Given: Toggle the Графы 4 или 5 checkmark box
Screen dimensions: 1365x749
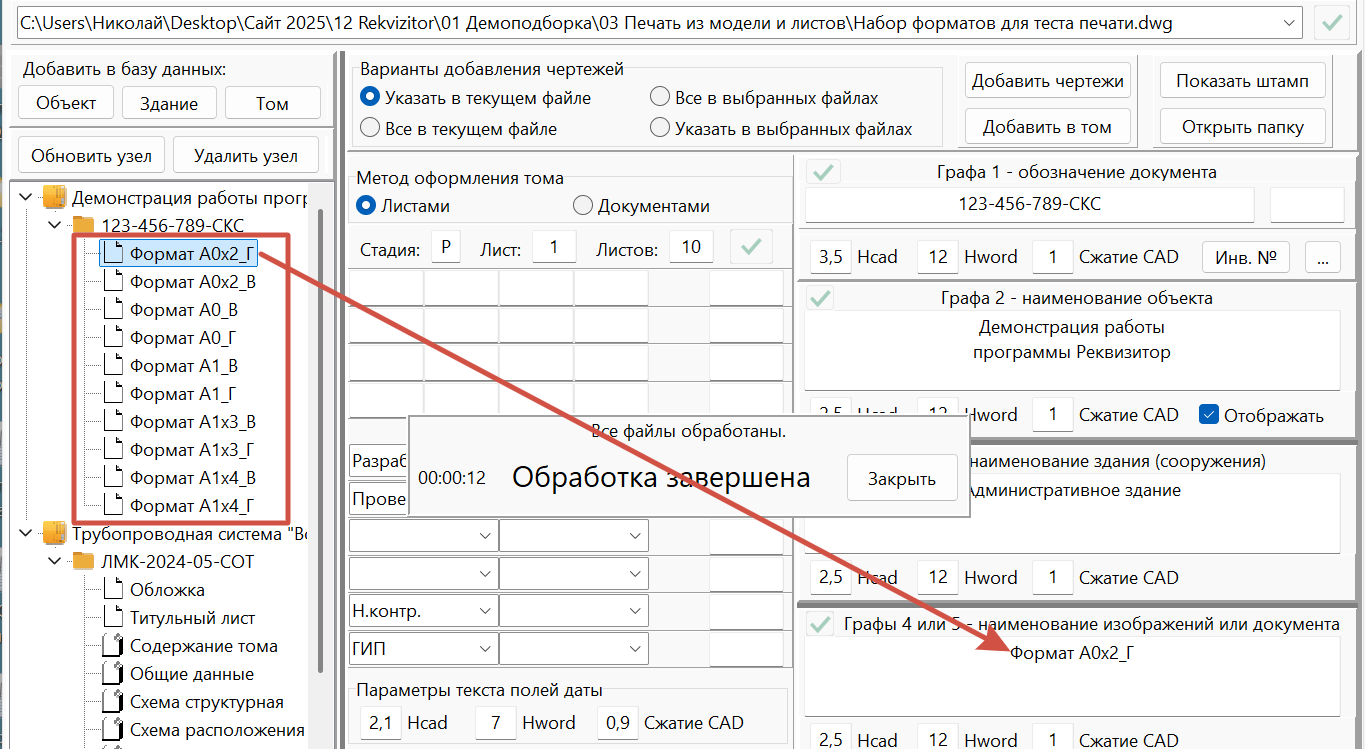Looking at the screenshot, I should [x=821, y=624].
